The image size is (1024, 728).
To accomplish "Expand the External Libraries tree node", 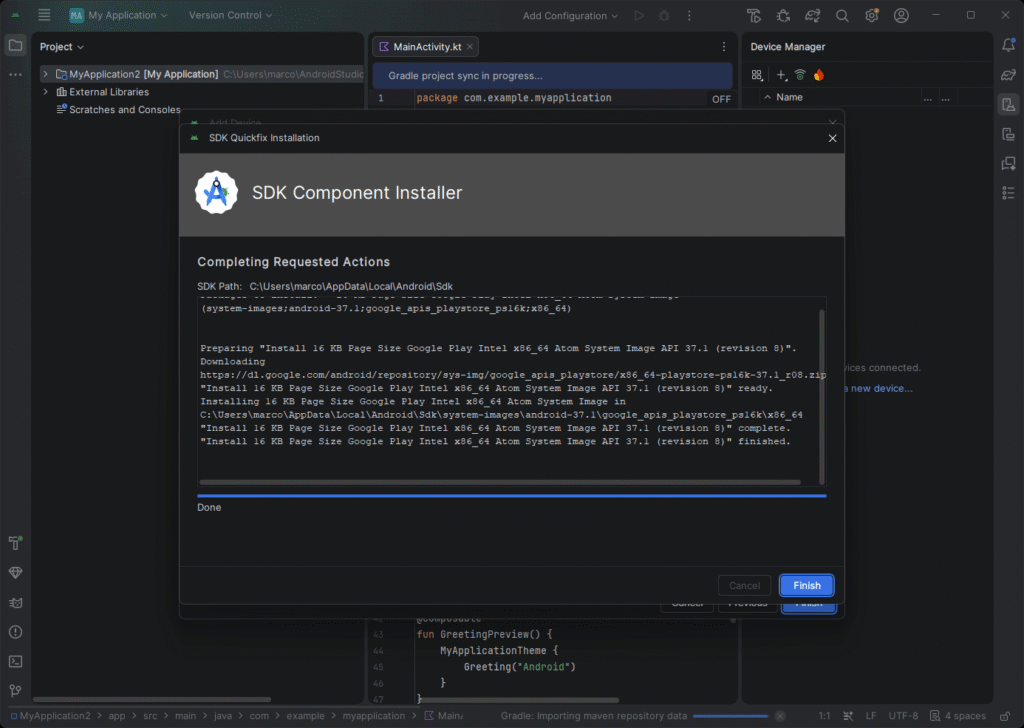I will [45, 92].
